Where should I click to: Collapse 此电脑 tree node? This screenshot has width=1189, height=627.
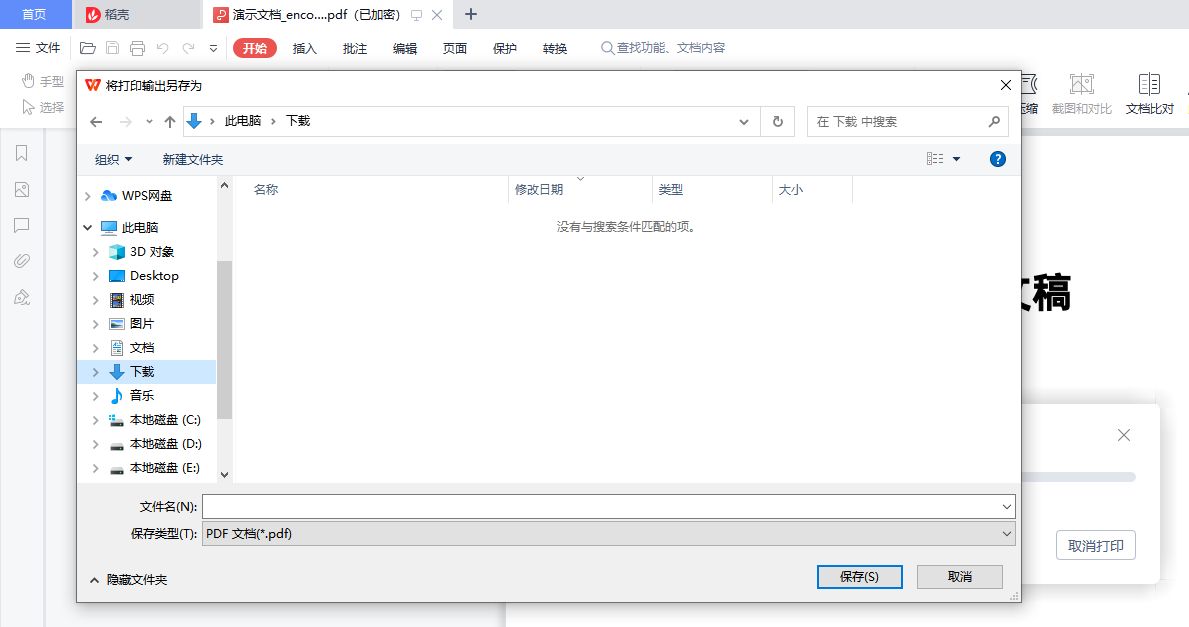88,227
